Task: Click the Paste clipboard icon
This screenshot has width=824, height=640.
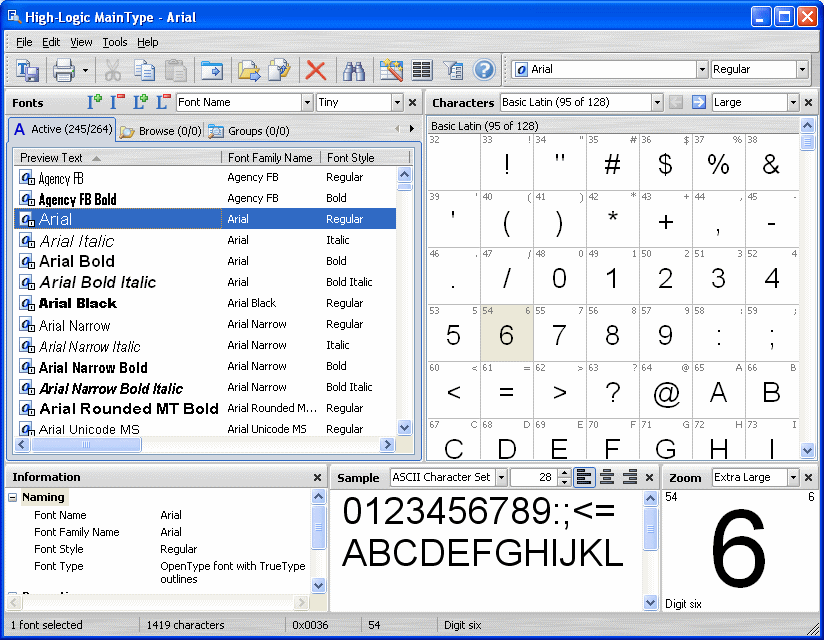Action: (176, 70)
